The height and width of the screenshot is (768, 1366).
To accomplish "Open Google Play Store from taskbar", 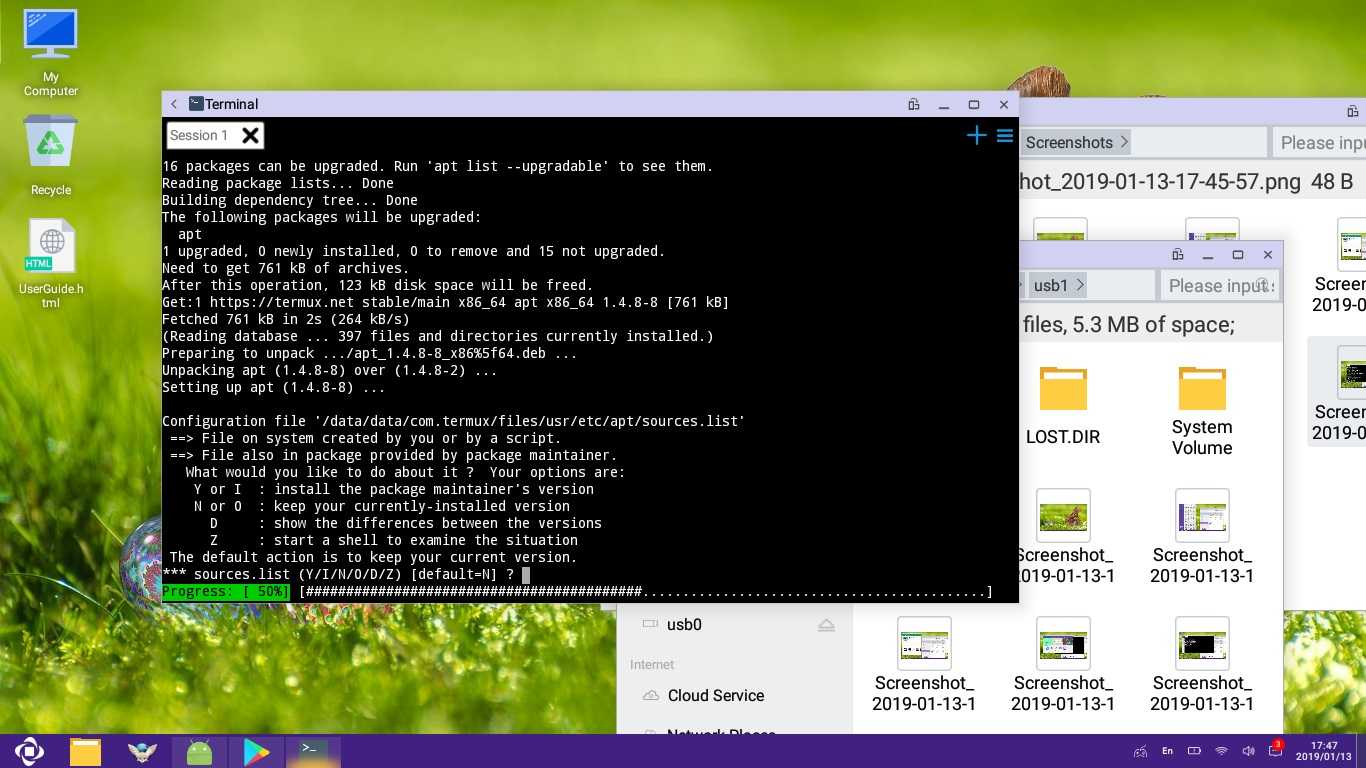I will point(256,752).
